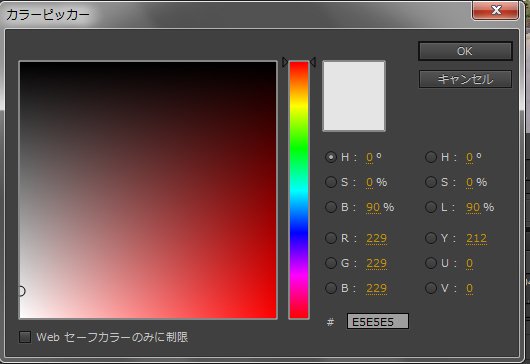Screen dimensions: 530x364
Task: Select the Lightness (L) radio button
Action: click(431, 207)
